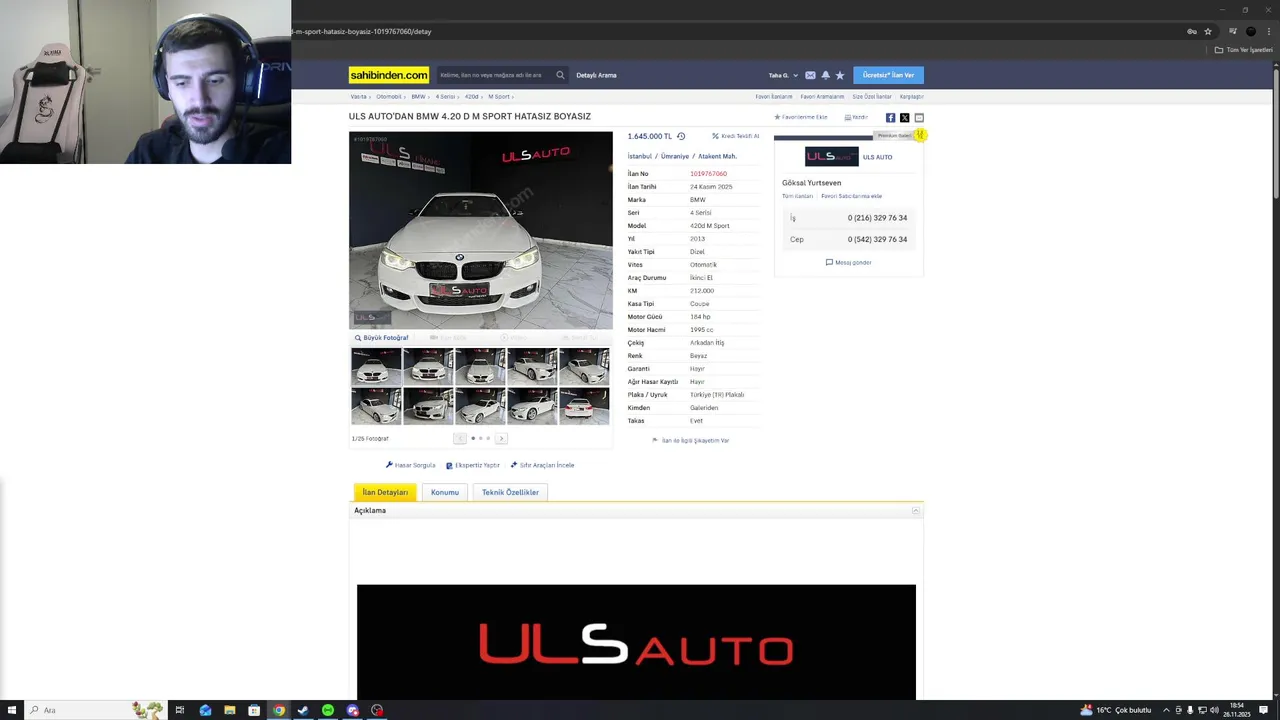Screen dimensions: 1280x720
Task: Click 420d in the breadcrumb
Action: 471,97
